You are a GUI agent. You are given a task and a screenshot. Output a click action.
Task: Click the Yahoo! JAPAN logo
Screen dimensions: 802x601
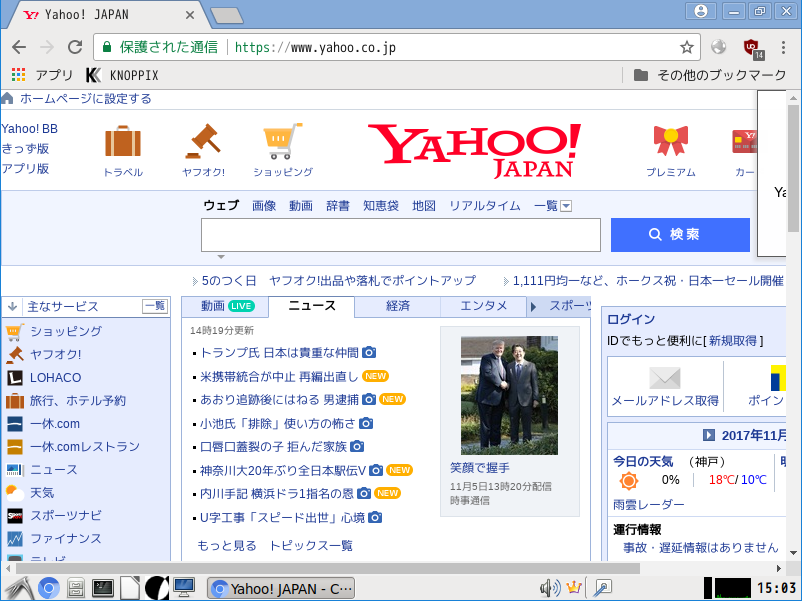click(475, 150)
